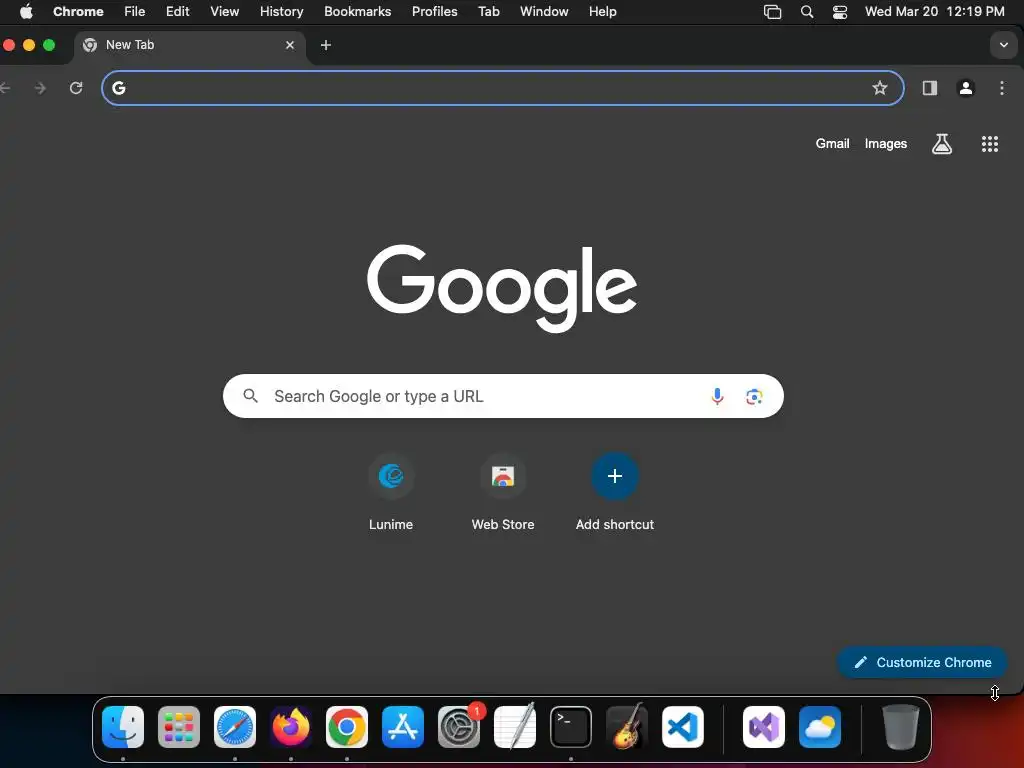Open Visual Studio Code from the Dock

pyautogui.click(x=683, y=727)
